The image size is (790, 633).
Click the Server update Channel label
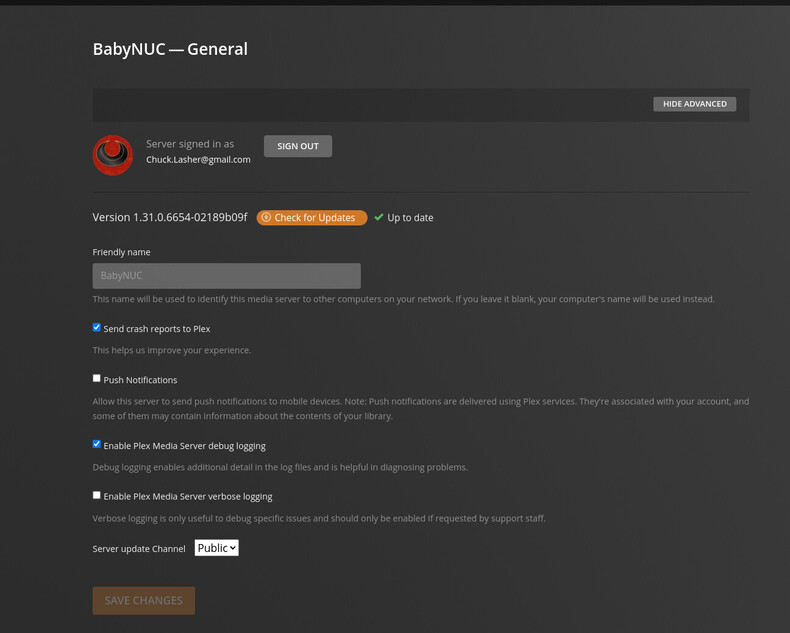click(139, 549)
